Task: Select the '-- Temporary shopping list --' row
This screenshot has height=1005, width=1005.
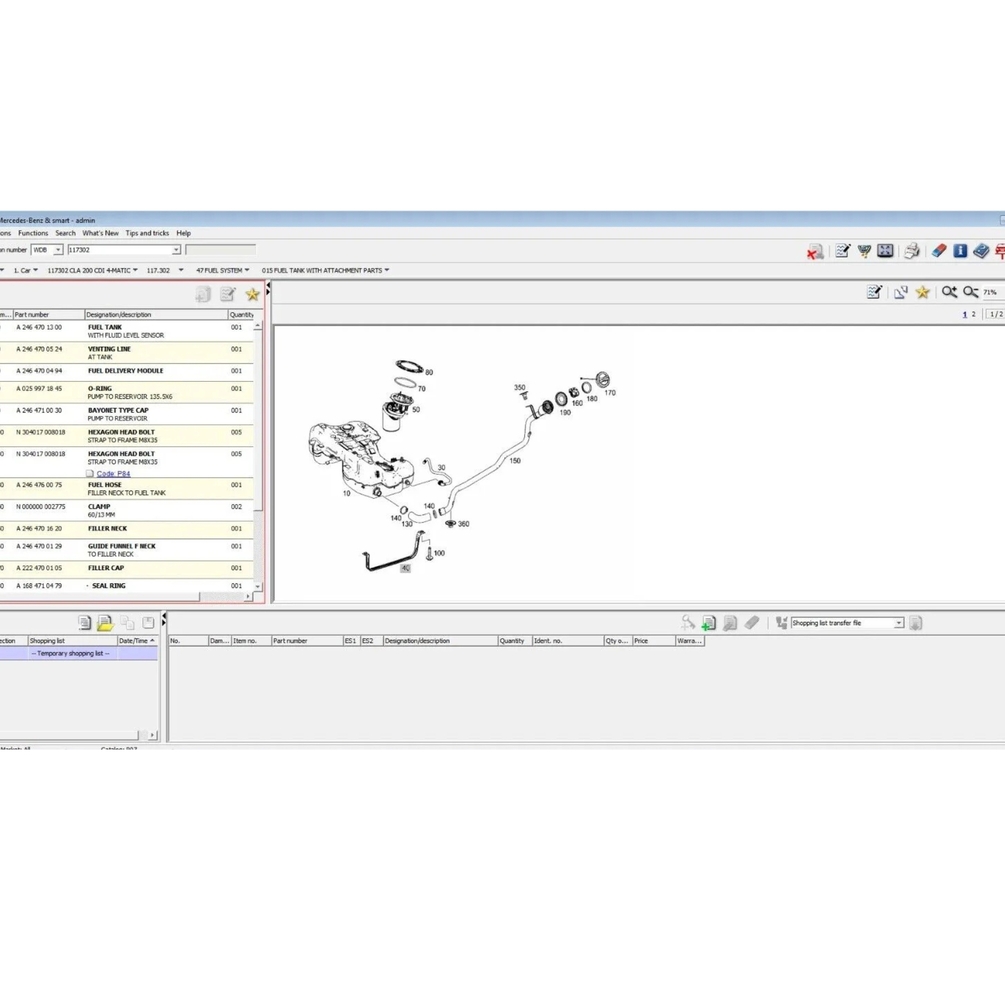Action: click(x=78, y=653)
